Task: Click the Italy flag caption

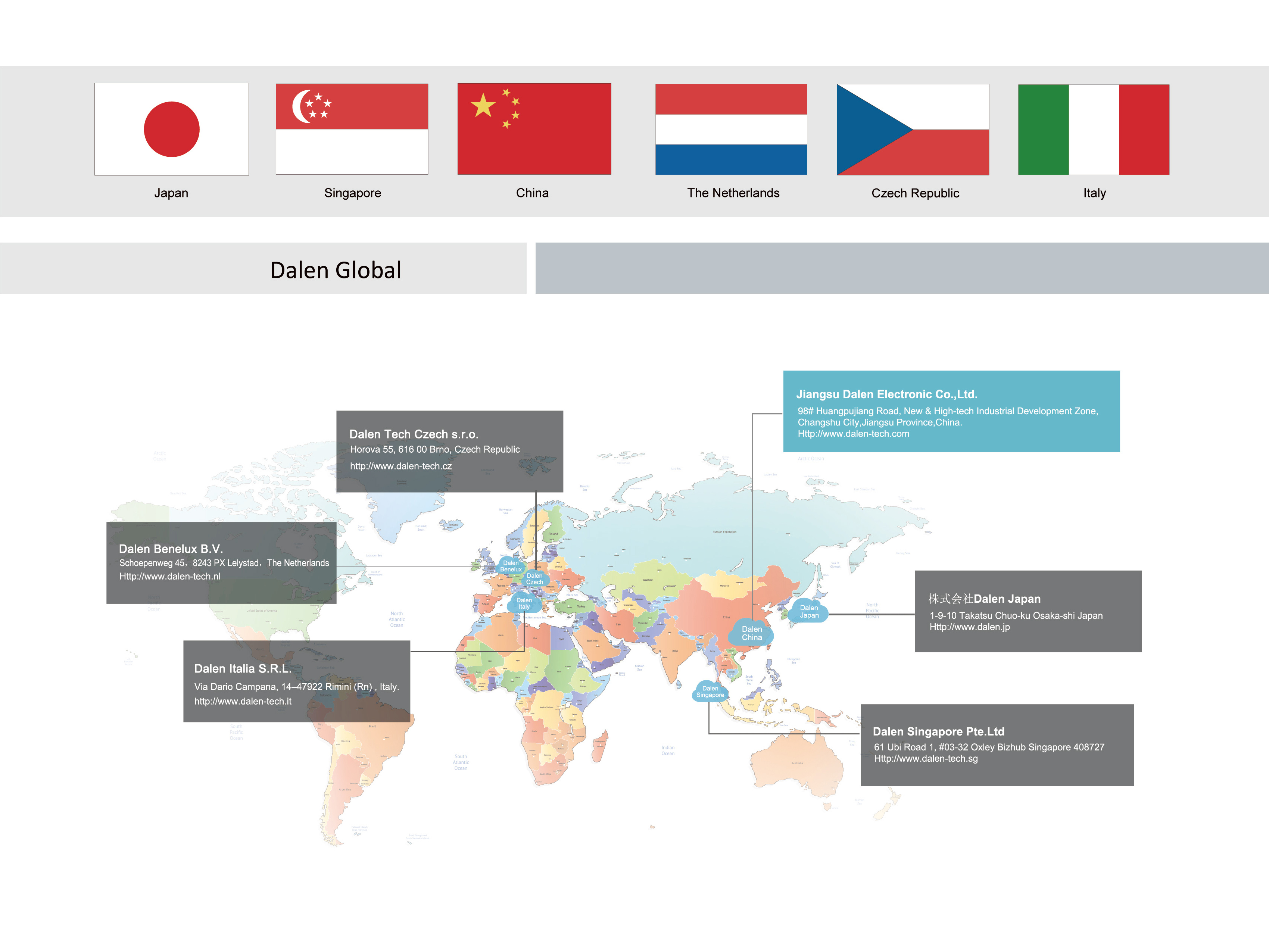Action: [1094, 194]
